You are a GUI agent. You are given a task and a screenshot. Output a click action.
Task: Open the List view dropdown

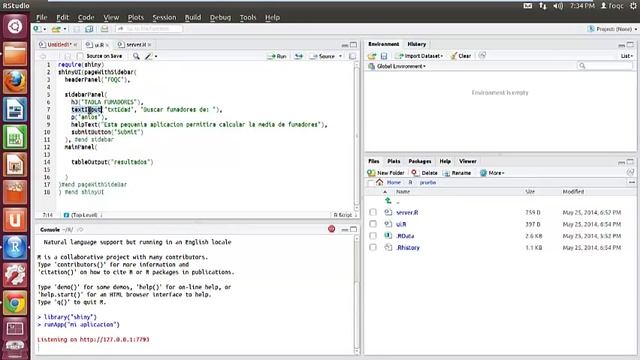tap(626, 56)
